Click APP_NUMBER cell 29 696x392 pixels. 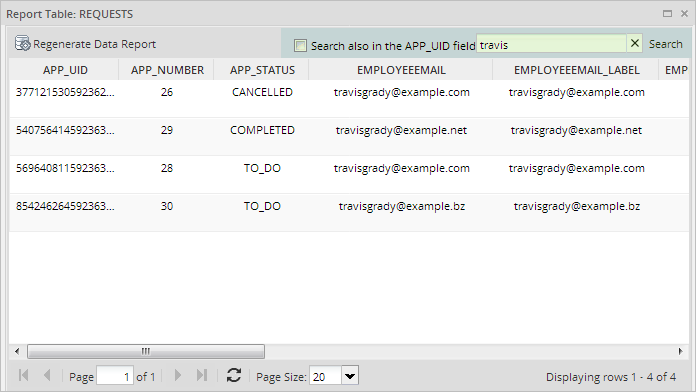coord(166,130)
